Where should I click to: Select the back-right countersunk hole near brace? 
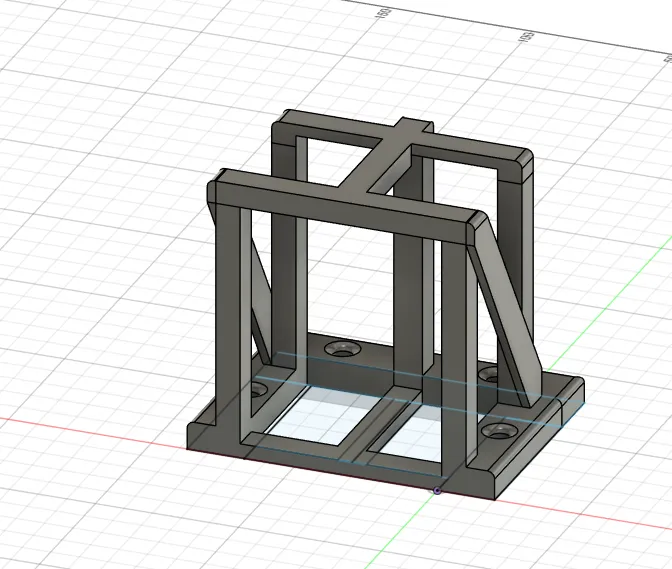point(489,373)
